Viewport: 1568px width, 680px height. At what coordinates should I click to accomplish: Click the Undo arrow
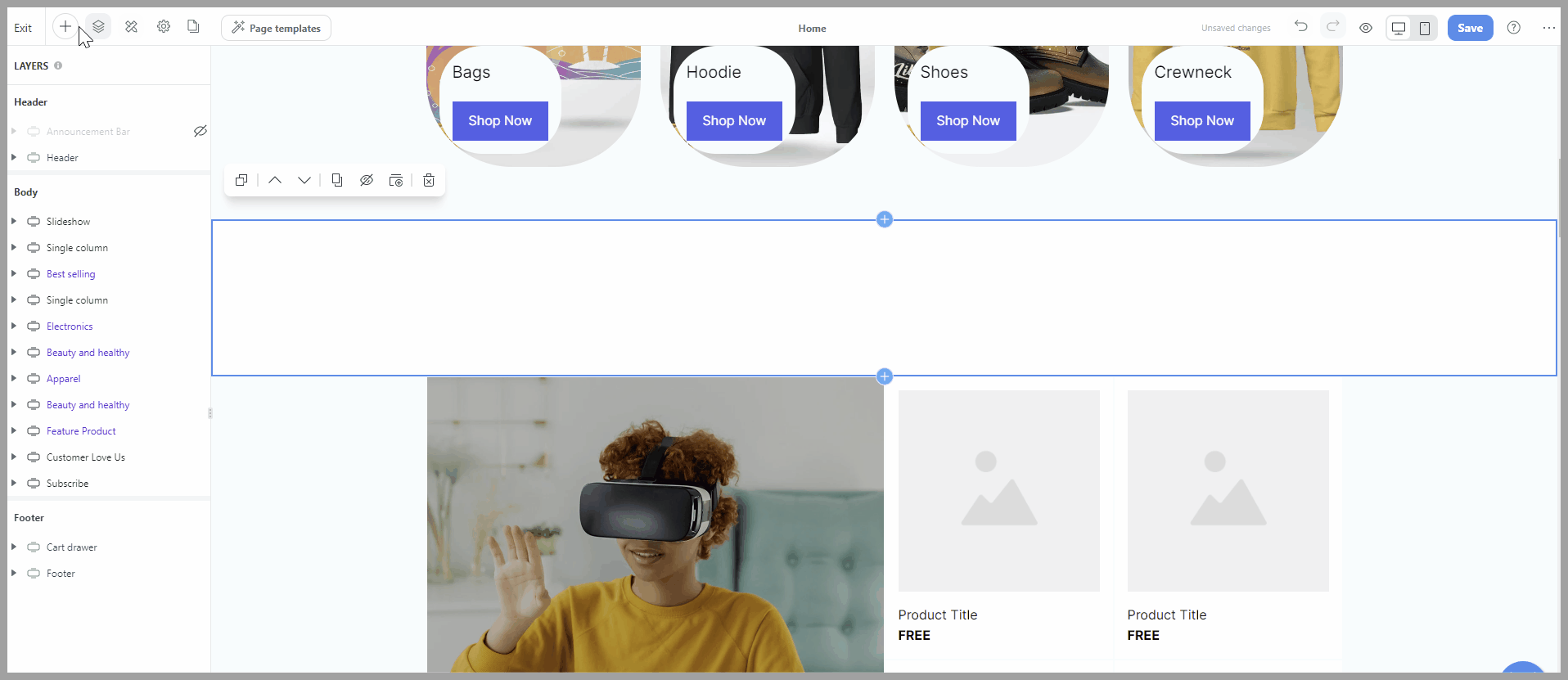coord(1300,27)
